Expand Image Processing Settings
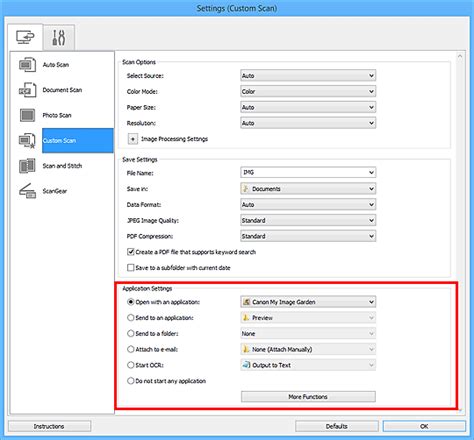 pyautogui.click(x=133, y=139)
